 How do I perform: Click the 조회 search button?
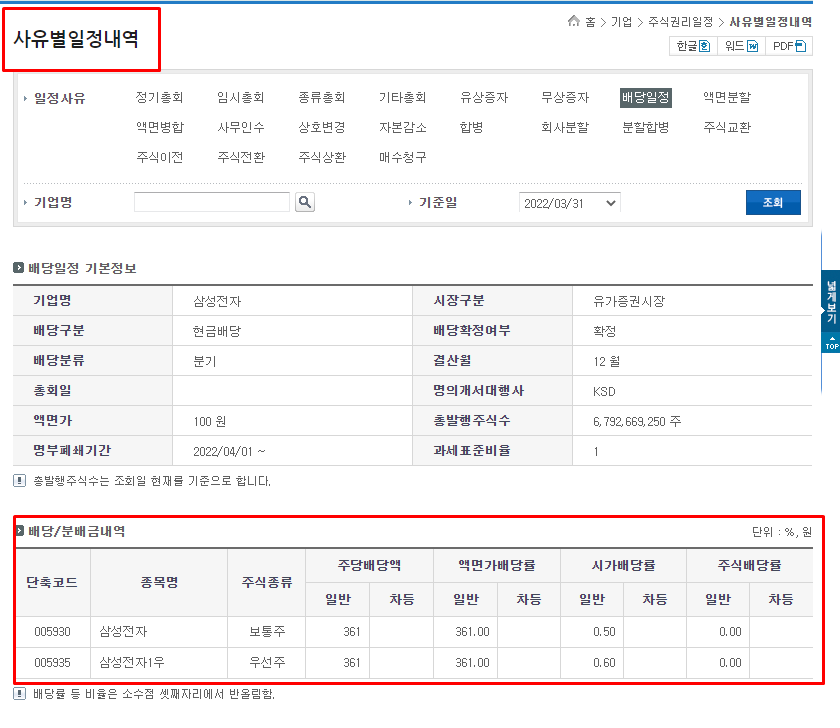(773, 202)
